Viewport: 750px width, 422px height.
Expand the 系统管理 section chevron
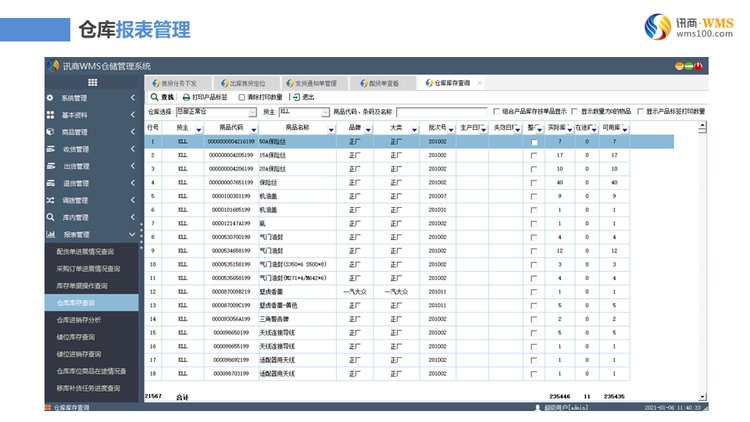coord(132,98)
